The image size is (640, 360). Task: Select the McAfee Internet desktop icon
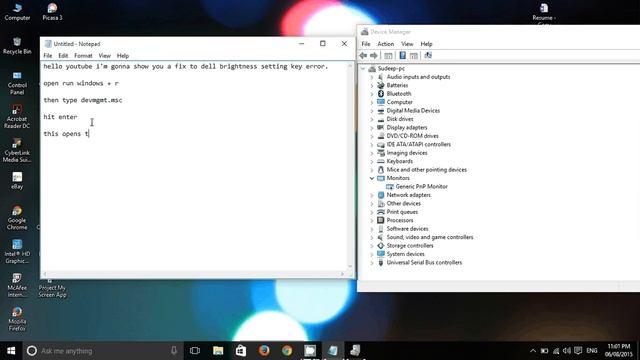pyautogui.click(x=17, y=285)
